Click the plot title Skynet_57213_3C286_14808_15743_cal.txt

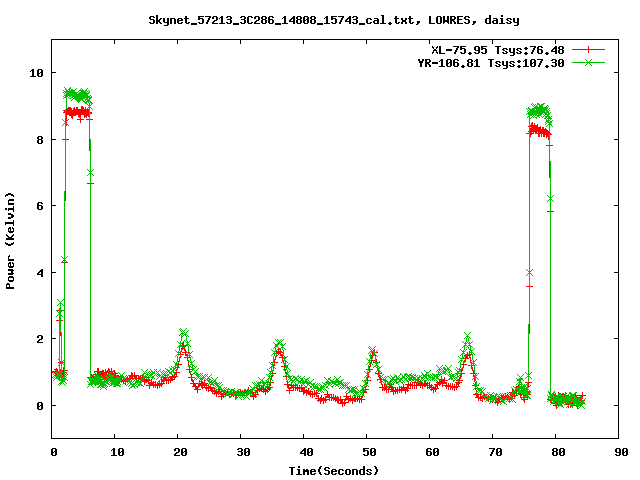(284, 20)
